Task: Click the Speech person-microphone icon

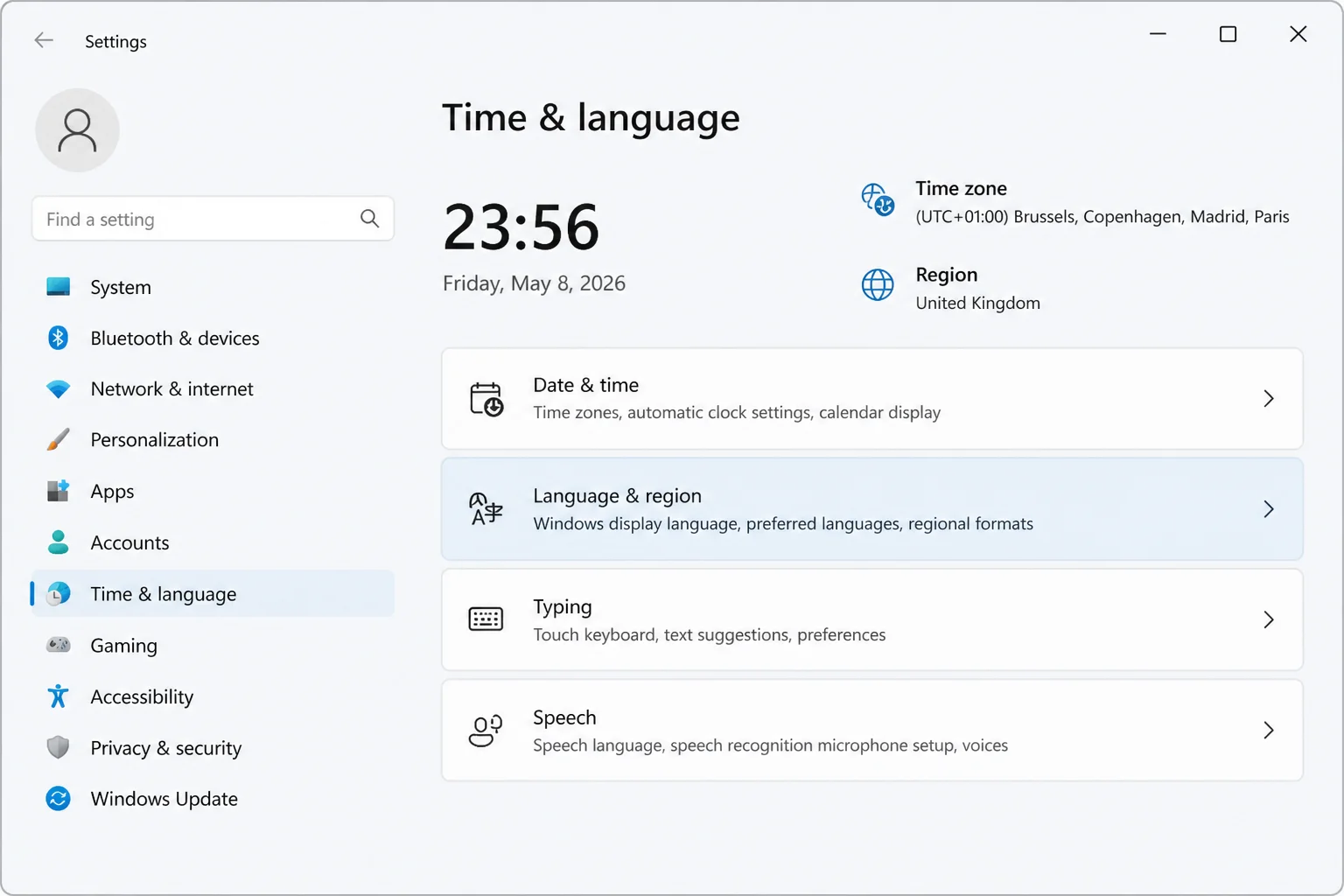Action: point(486,731)
